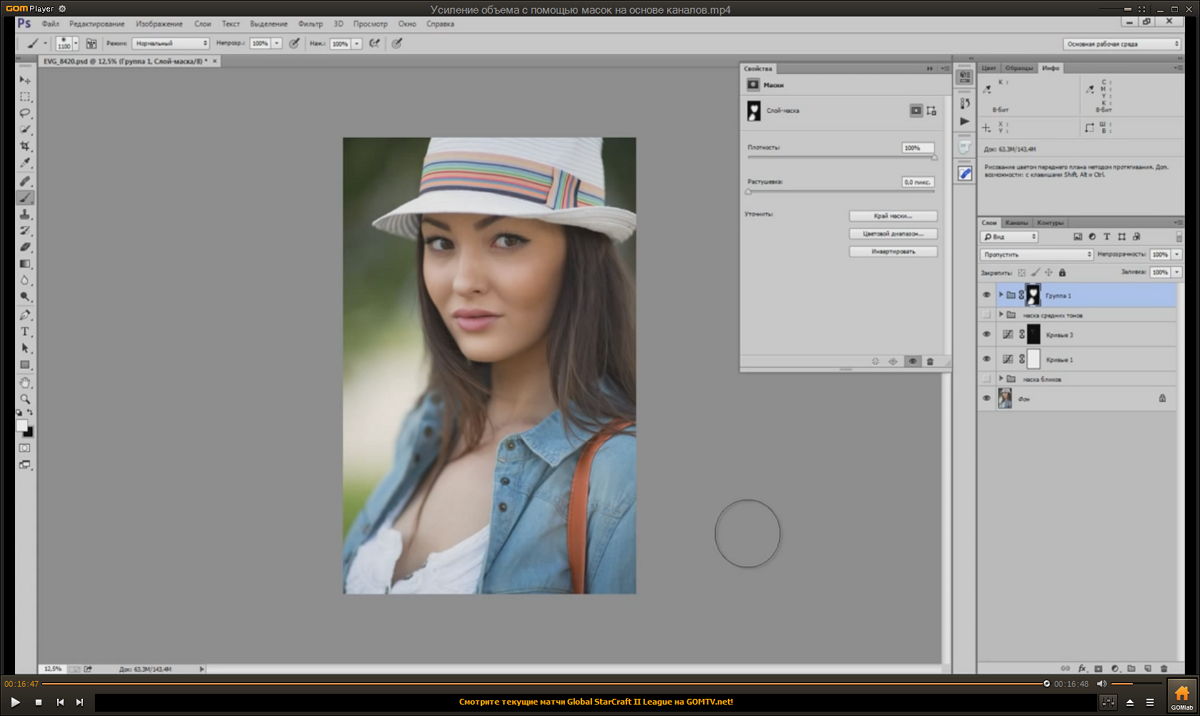
Task: Open the workspace dropdown Основная рабочая среда
Action: (1121, 44)
